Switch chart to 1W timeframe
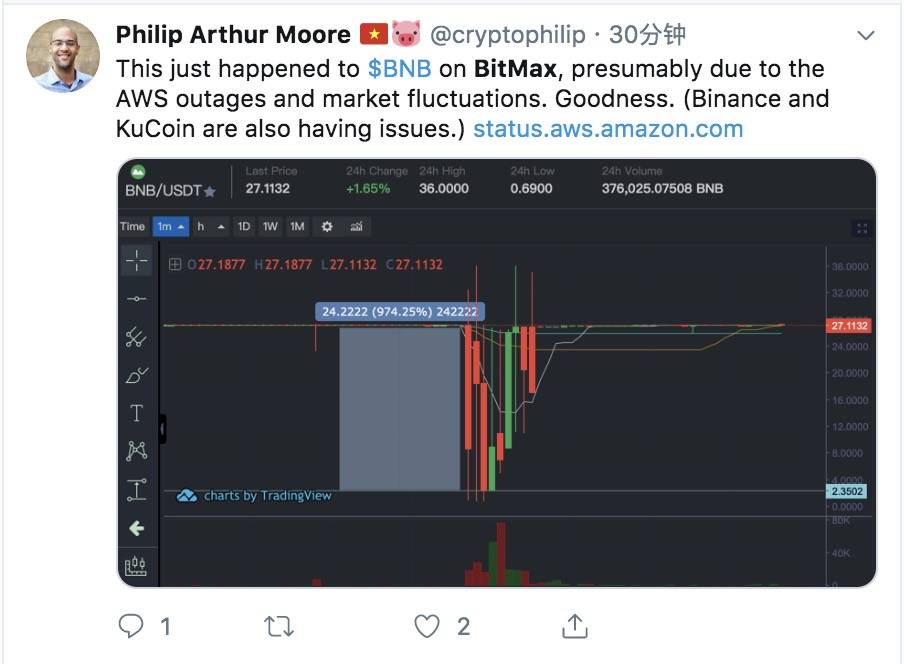Viewport: 904px width, 664px height. point(270,227)
